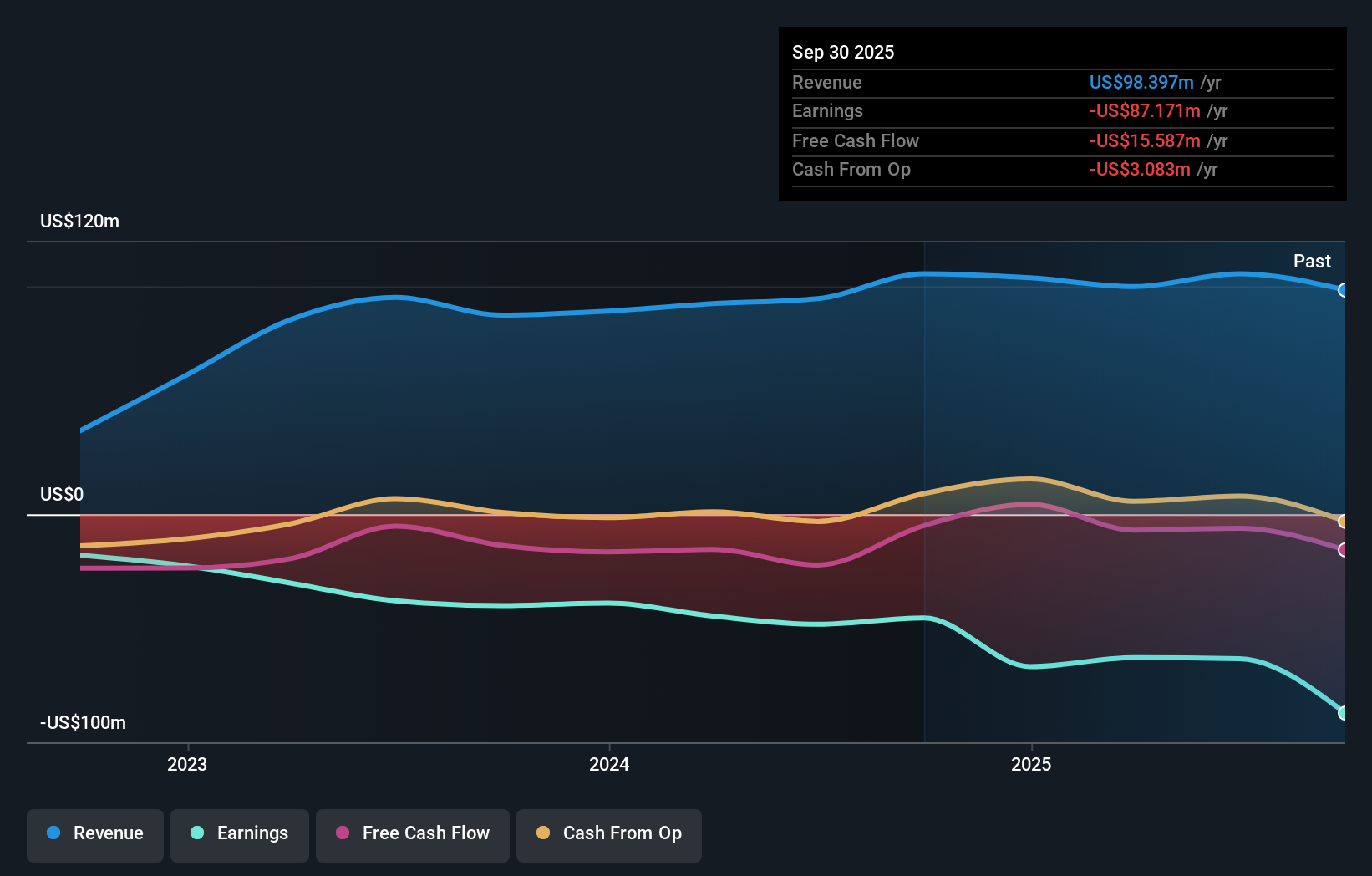1372x876 pixels.
Task: Click the pink Free Cash Flow dot icon
Action: (342, 833)
